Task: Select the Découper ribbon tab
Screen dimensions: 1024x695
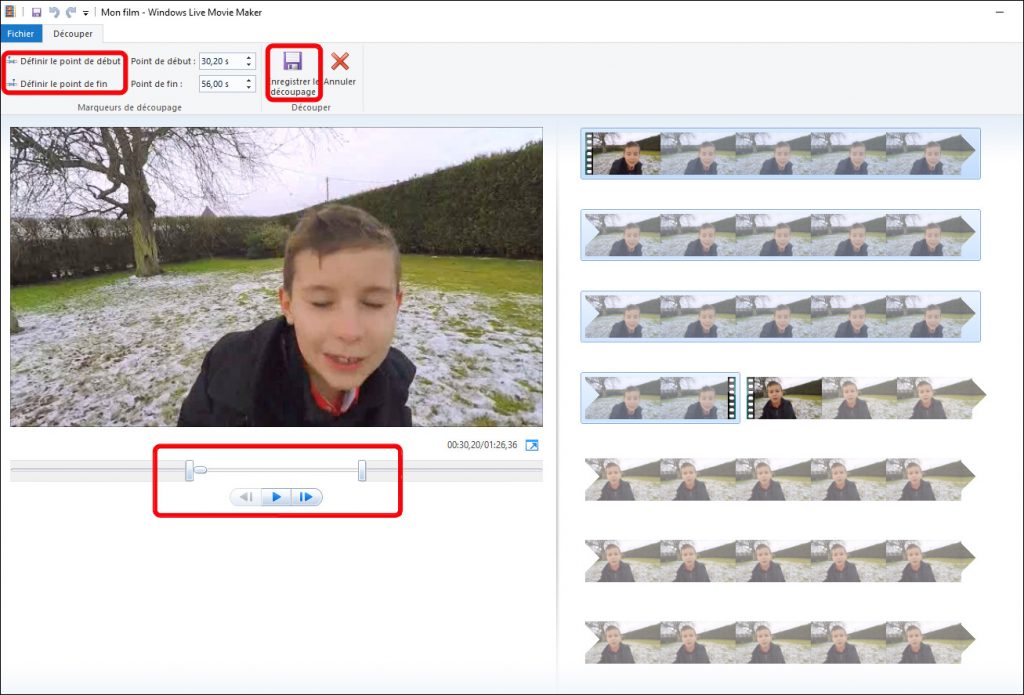Action: tap(73, 34)
